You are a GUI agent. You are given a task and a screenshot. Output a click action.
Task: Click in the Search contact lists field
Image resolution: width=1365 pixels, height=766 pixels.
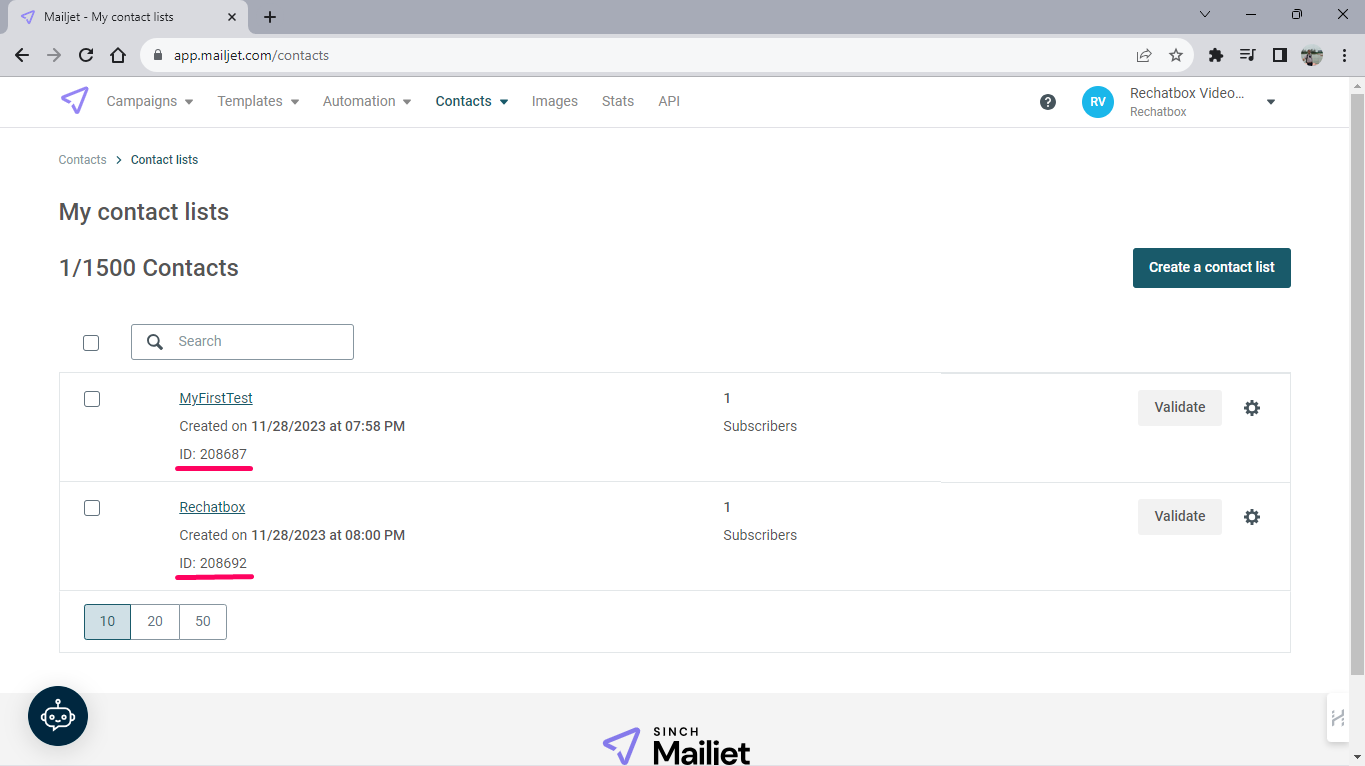pos(242,342)
